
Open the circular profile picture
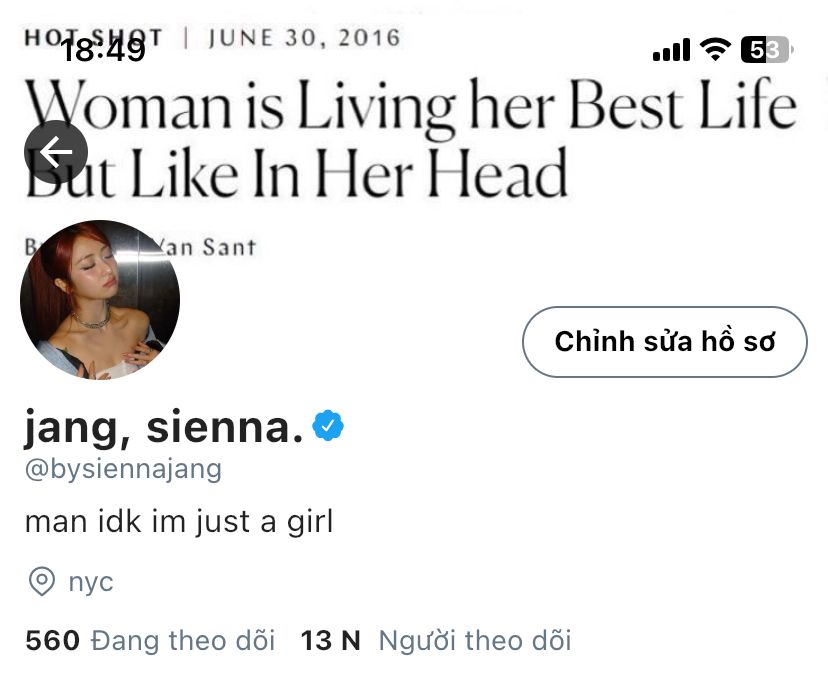coord(100,299)
